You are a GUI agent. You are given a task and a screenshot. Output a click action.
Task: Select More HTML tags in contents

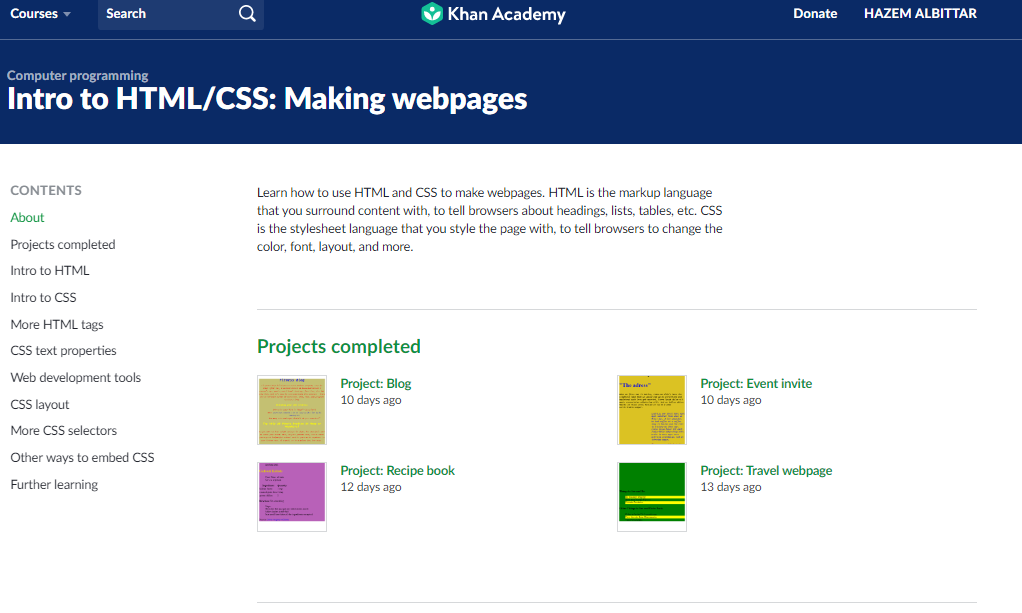coord(57,325)
